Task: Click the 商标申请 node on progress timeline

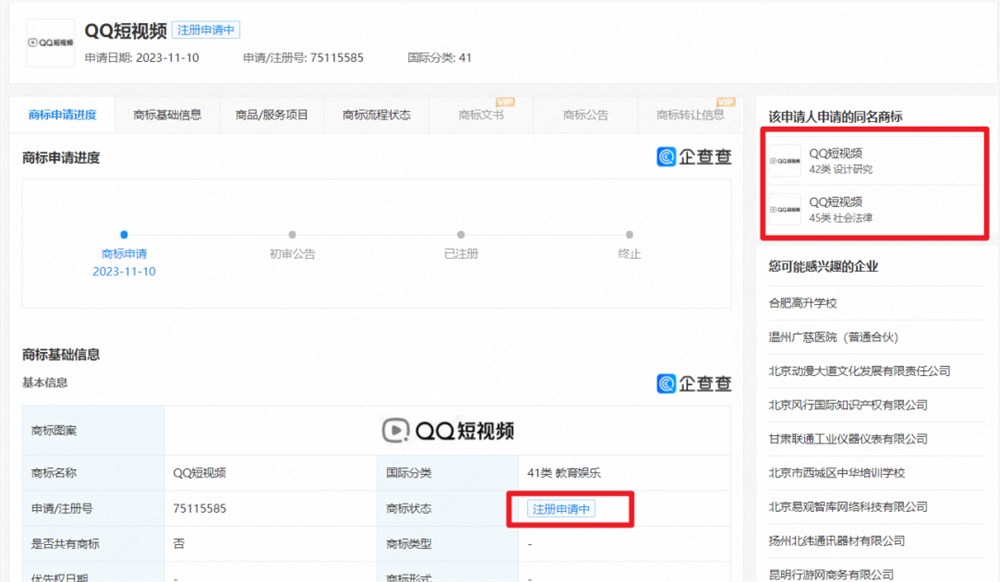Action: click(x=123, y=238)
